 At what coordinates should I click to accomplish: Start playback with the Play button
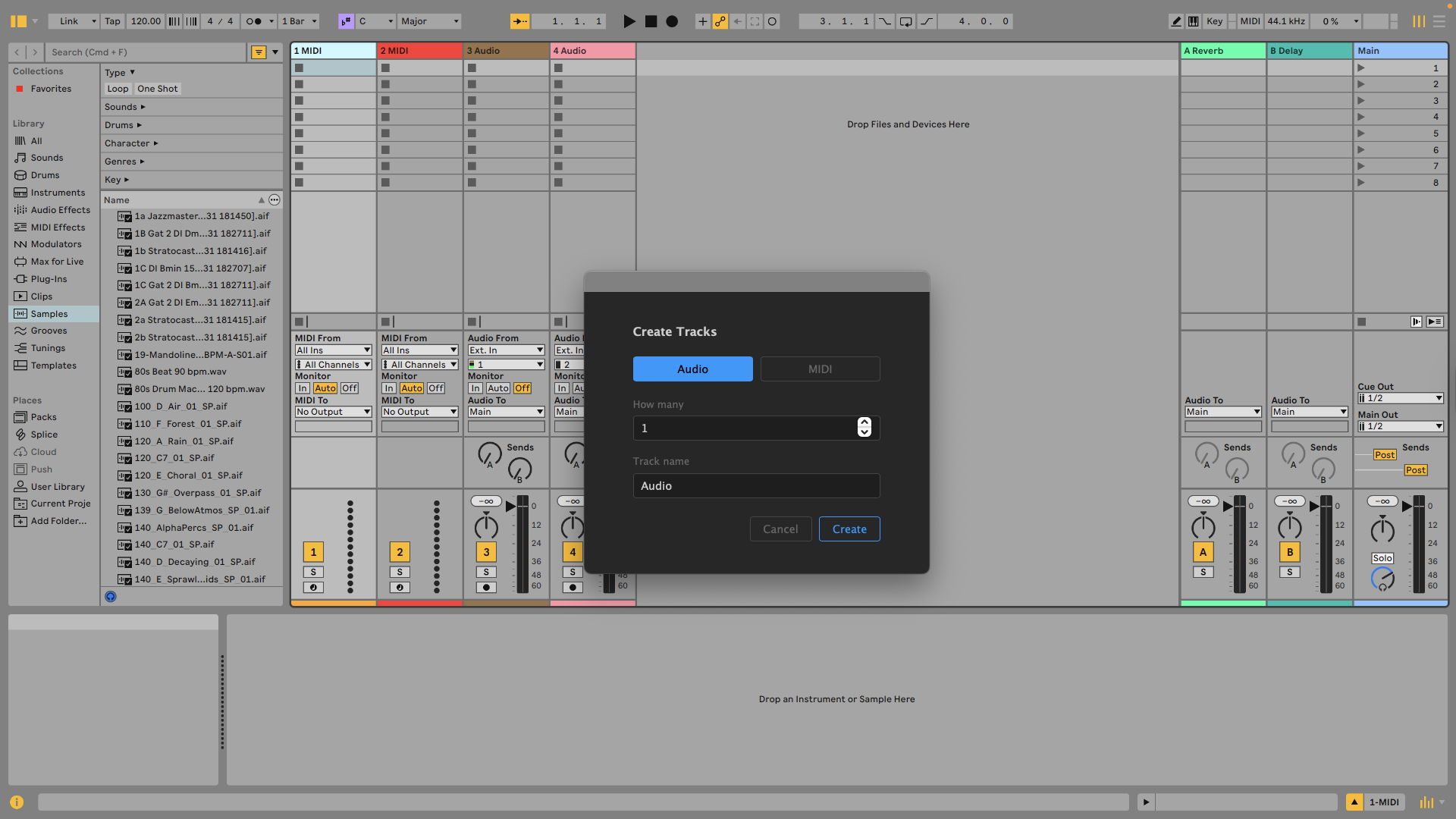629,21
